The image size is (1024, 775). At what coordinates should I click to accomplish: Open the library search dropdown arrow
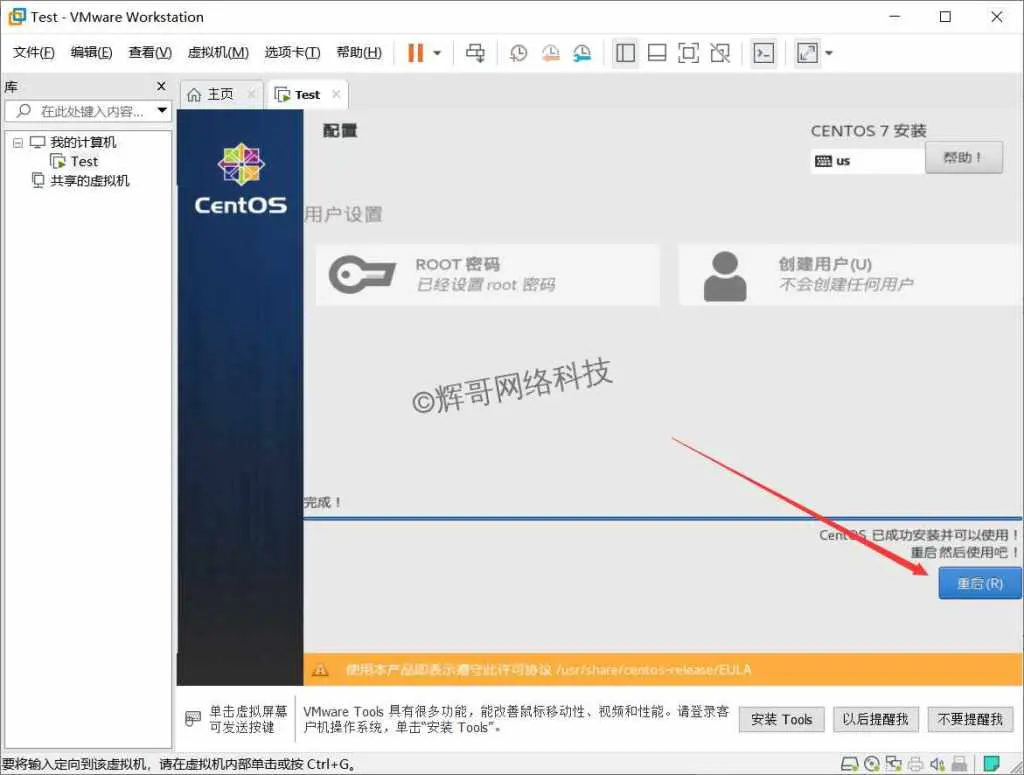[162, 110]
